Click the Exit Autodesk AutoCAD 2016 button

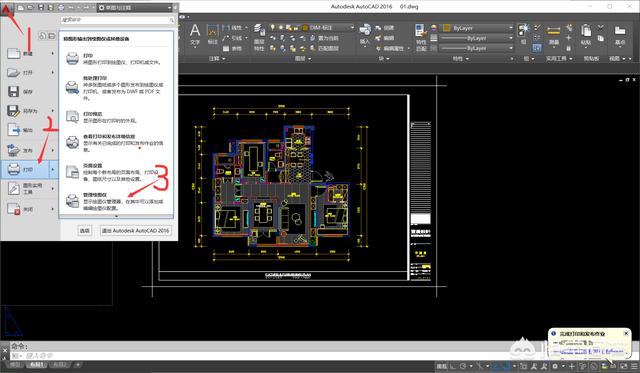point(136,231)
